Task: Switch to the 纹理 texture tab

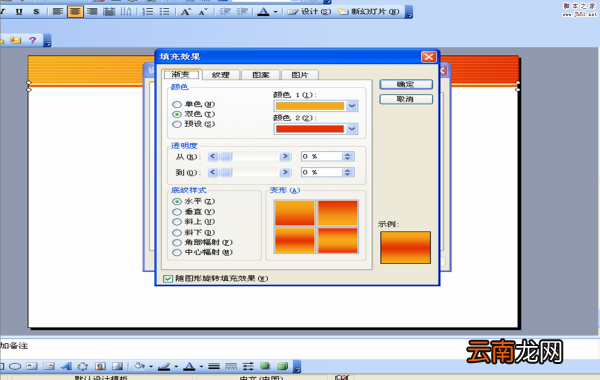Action: point(221,75)
